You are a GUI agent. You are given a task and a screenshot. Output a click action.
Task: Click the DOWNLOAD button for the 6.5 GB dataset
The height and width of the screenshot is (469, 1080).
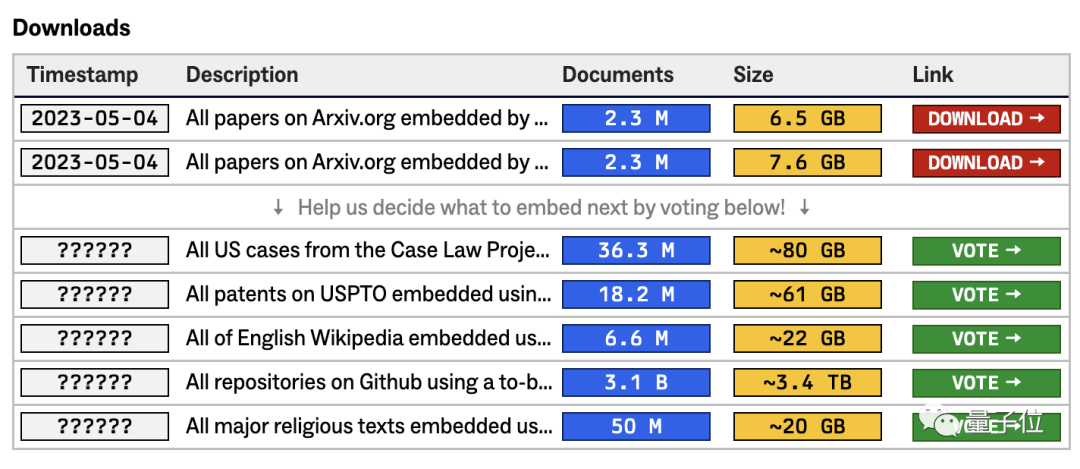[x=986, y=118]
